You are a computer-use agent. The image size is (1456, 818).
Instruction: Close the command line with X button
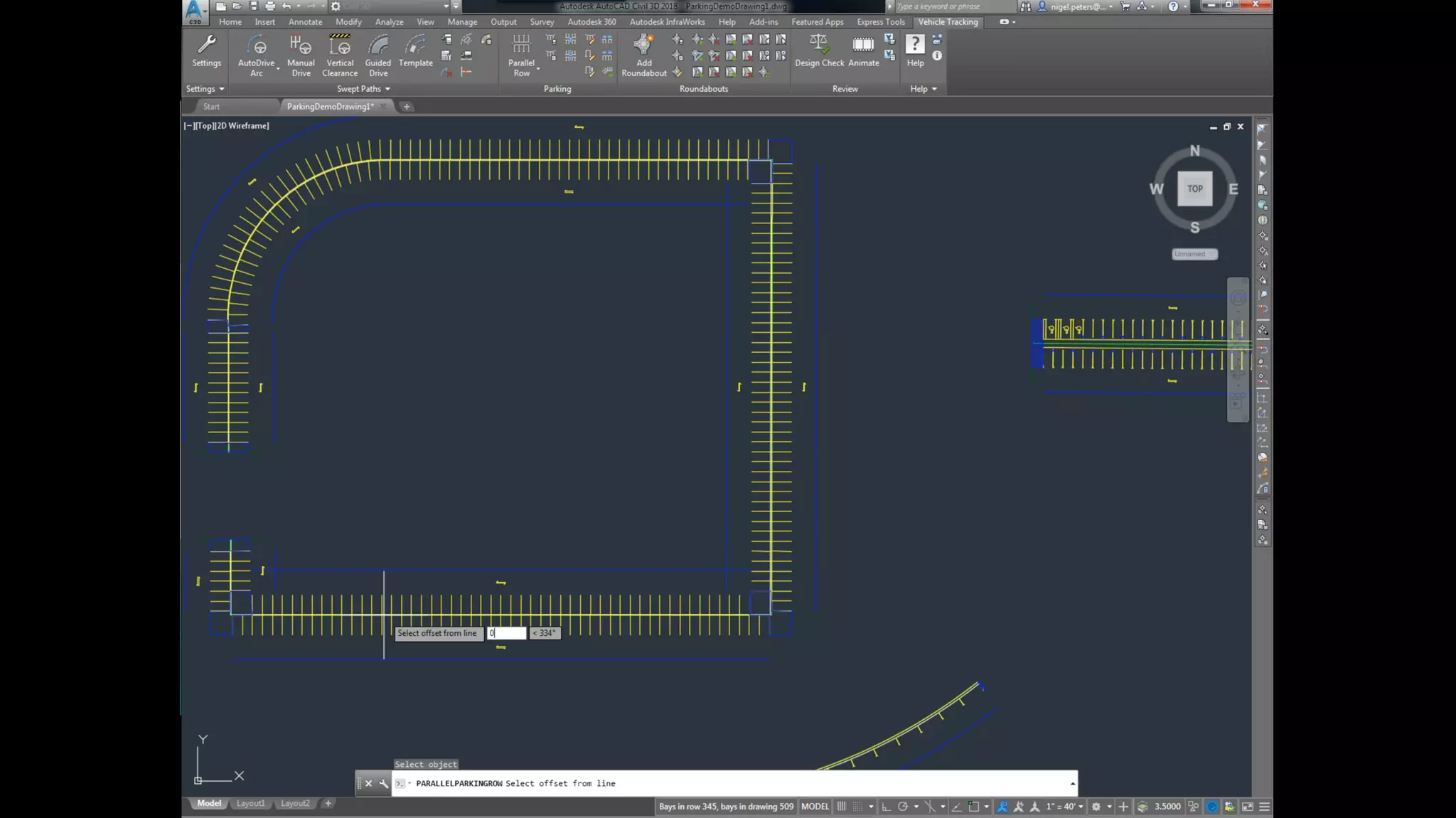pos(368,783)
